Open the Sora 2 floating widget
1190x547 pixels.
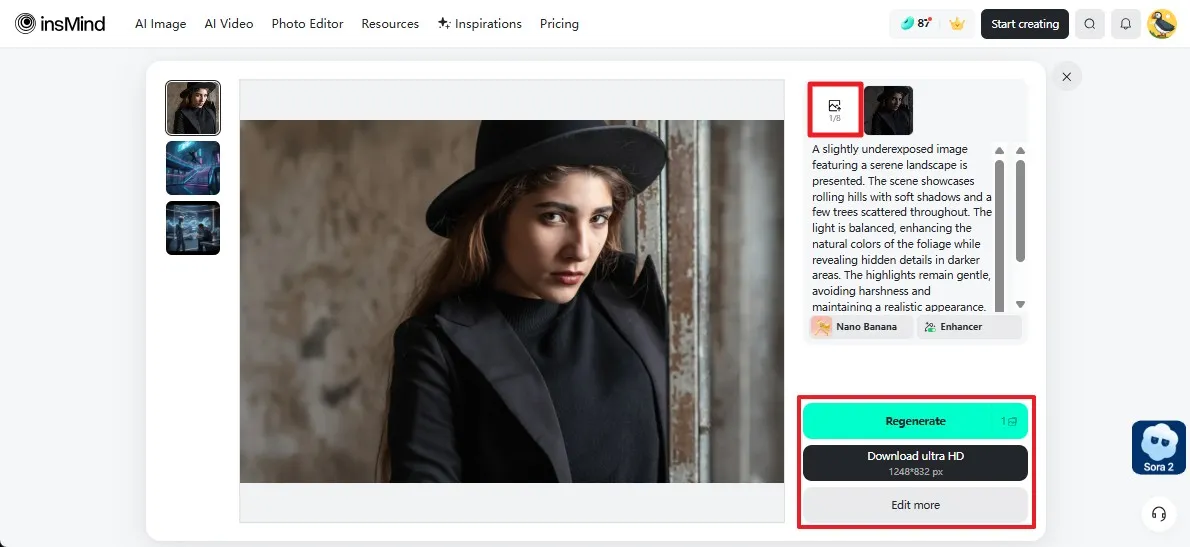(x=1158, y=447)
